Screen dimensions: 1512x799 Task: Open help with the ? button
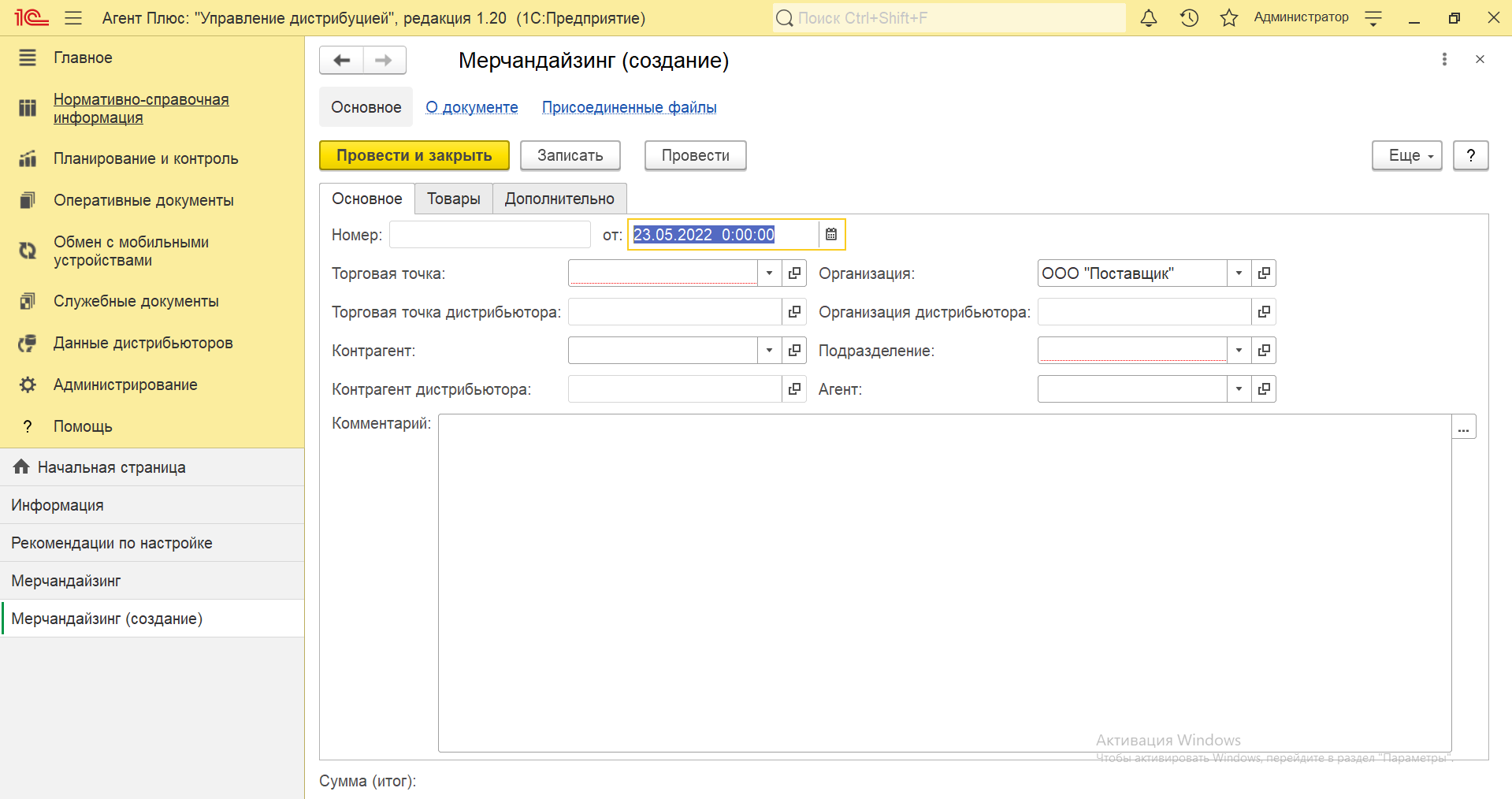point(1471,155)
